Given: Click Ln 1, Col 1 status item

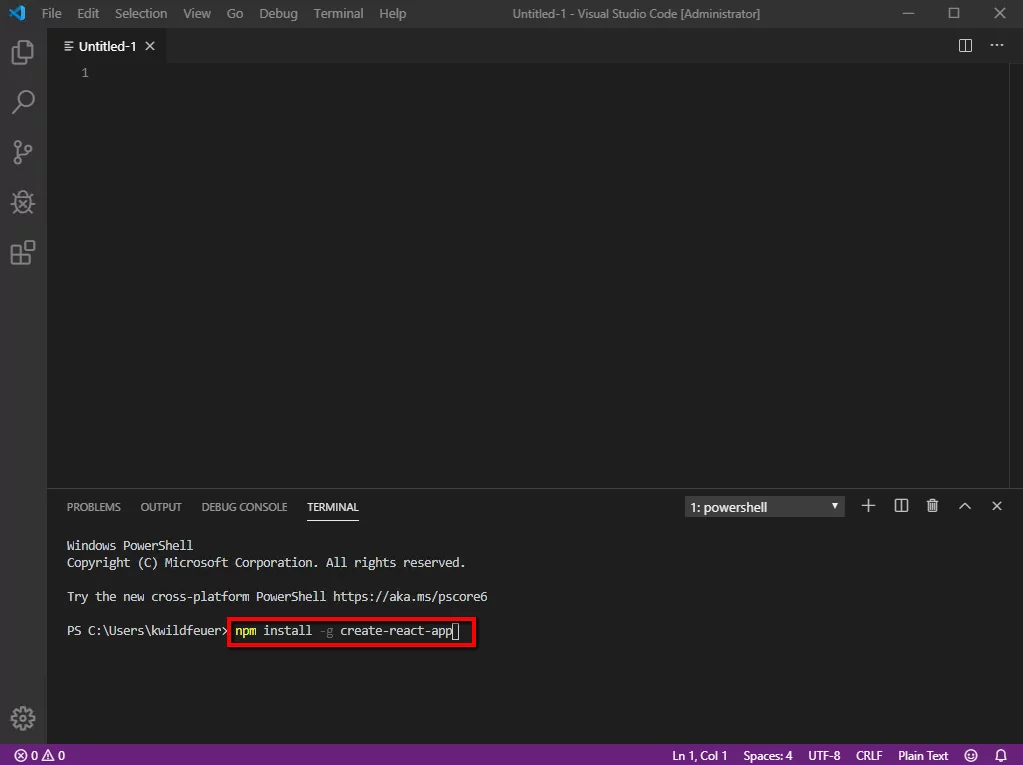Looking at the screenshot, I should click(699, 755).
